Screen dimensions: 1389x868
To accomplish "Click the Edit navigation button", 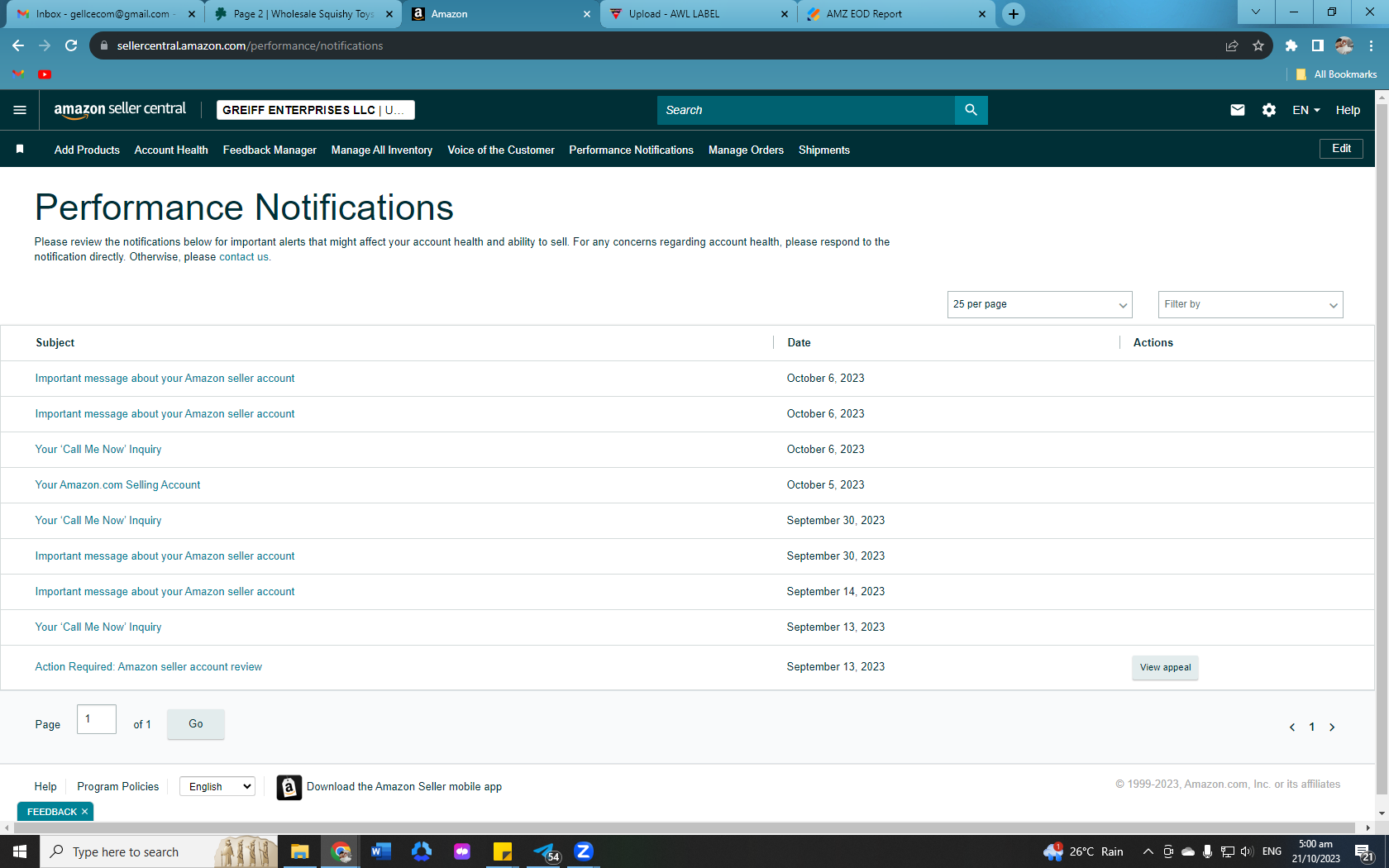I will click(1341, 149).
